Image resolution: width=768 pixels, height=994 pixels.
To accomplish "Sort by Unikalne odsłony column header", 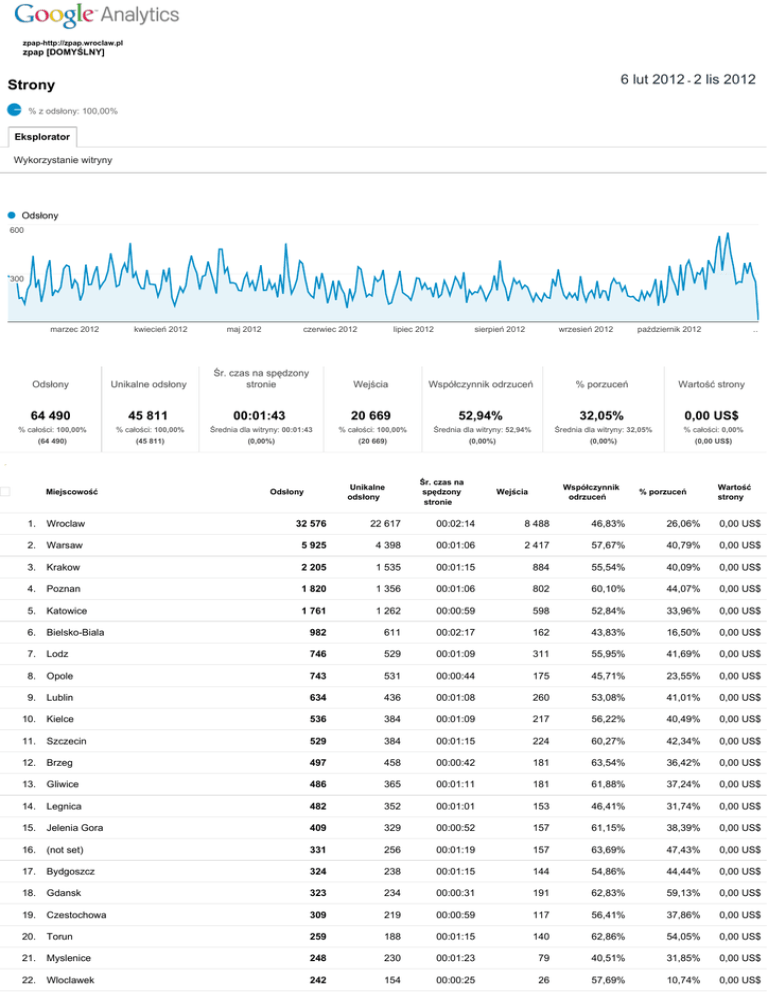I will (x=364, y=491).
